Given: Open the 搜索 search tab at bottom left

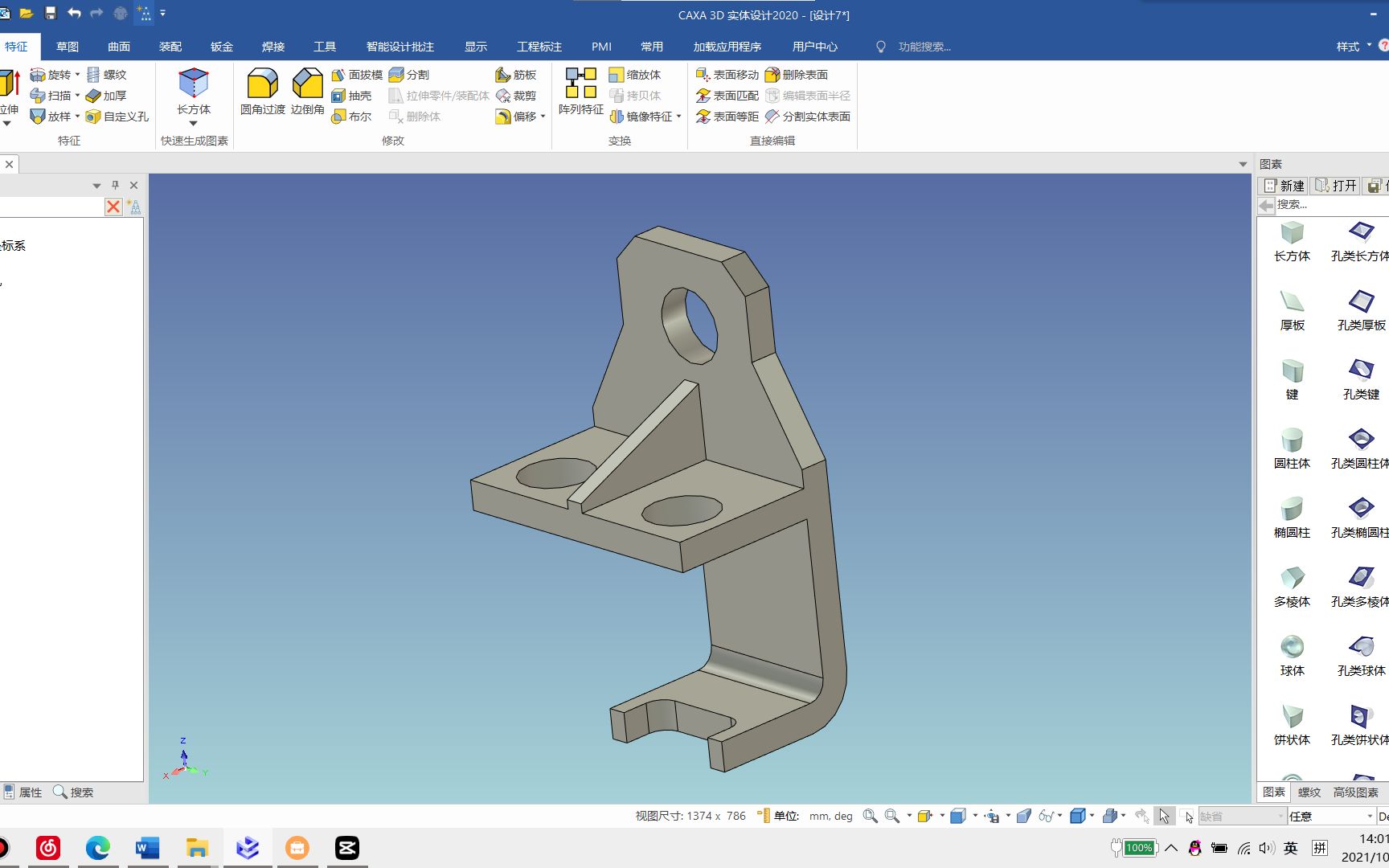Looking at the screenshot, I should click(73, 792).
